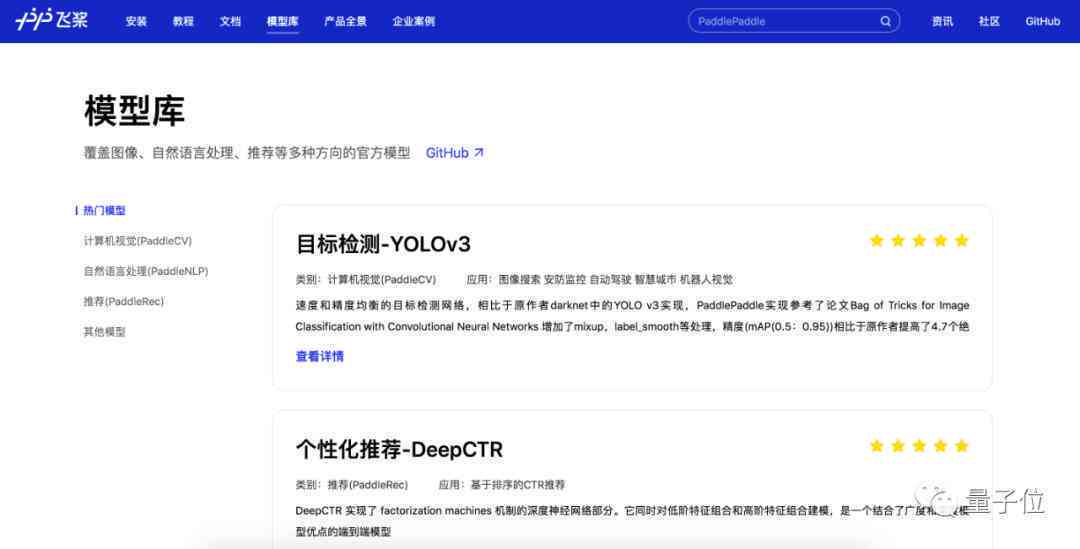Open the 社区 header link
1080x549 pixels.
coord(989,21)
